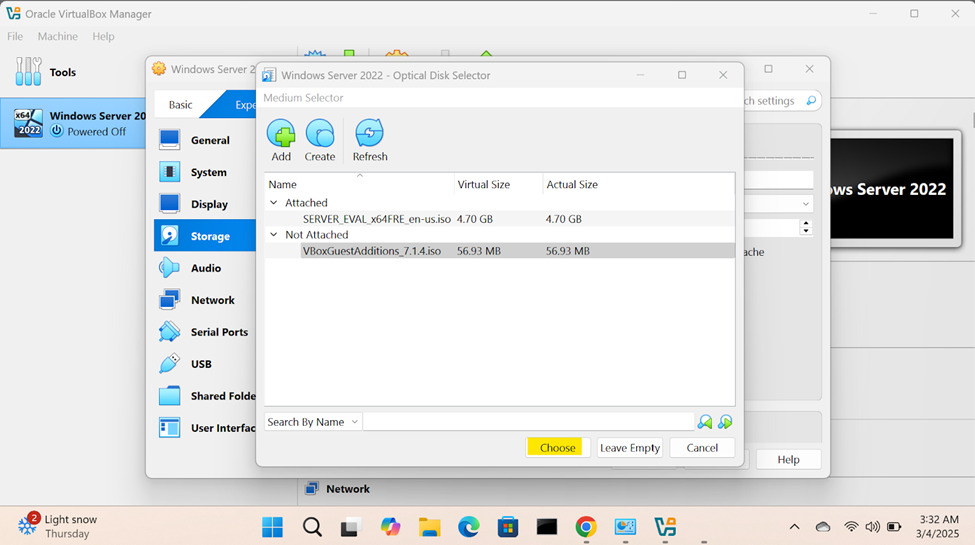The height and width of the screenshot is (545, 975).
Task: Open taskbar Search
Action: click(312, 527)
